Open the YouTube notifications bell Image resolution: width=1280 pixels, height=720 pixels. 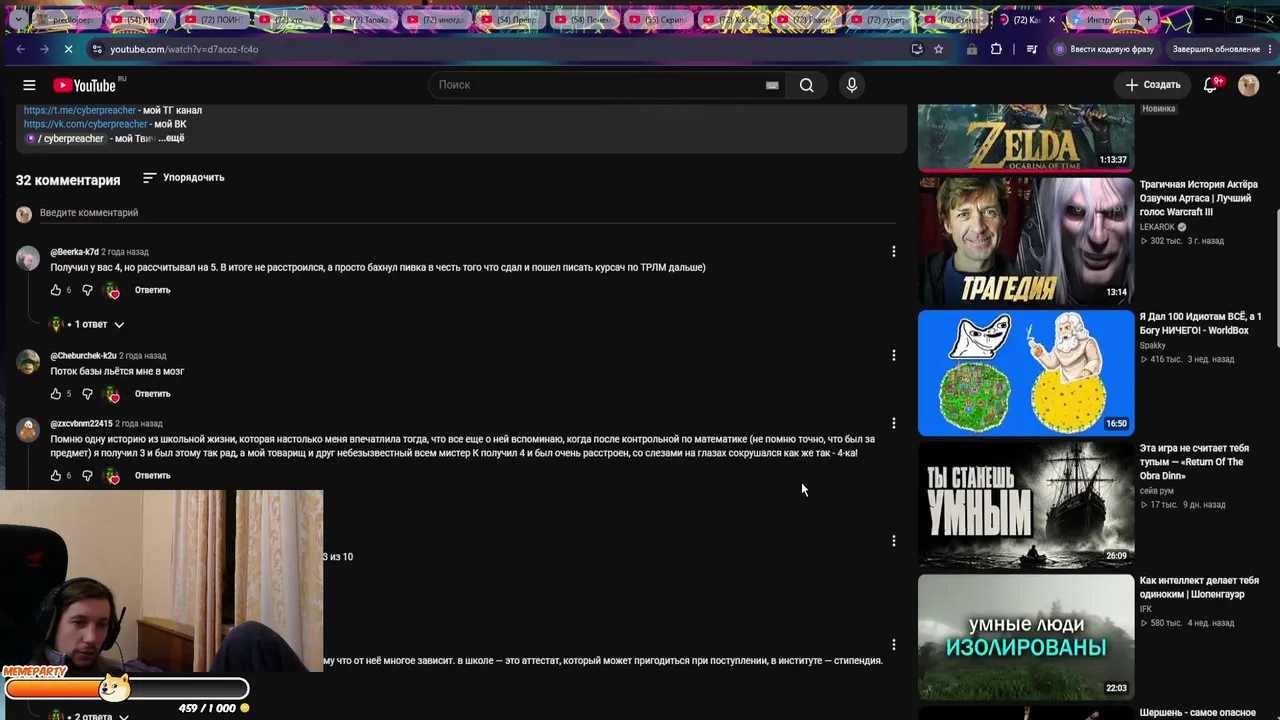click(x=1210, y=85)
